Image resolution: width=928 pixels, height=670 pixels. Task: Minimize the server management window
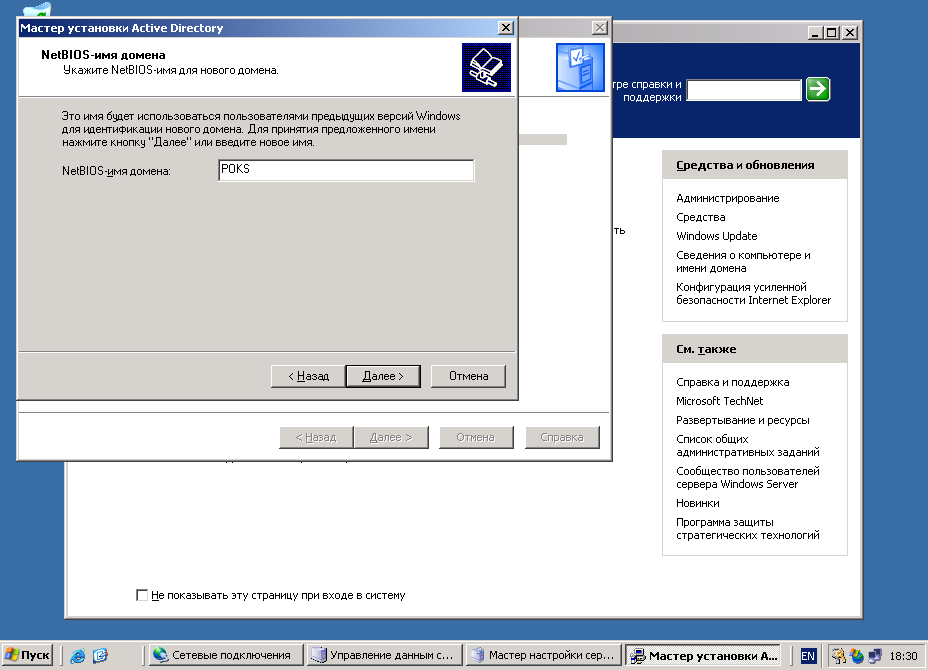click(x=816, y=33)
